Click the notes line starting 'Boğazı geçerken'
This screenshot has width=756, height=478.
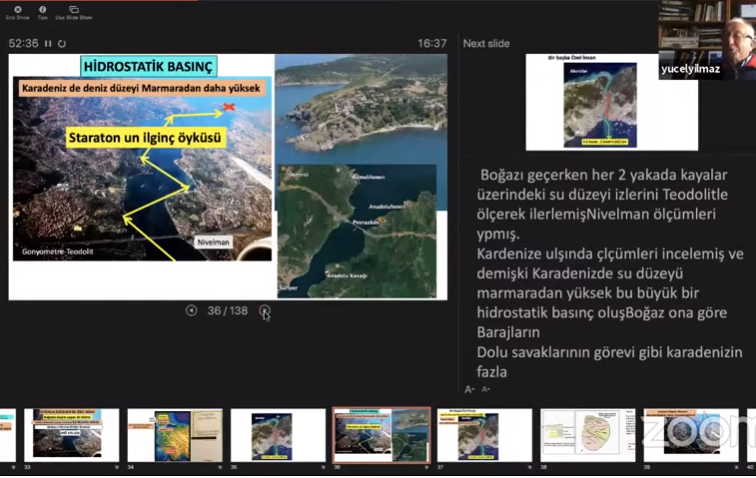[x=604, y=175]
